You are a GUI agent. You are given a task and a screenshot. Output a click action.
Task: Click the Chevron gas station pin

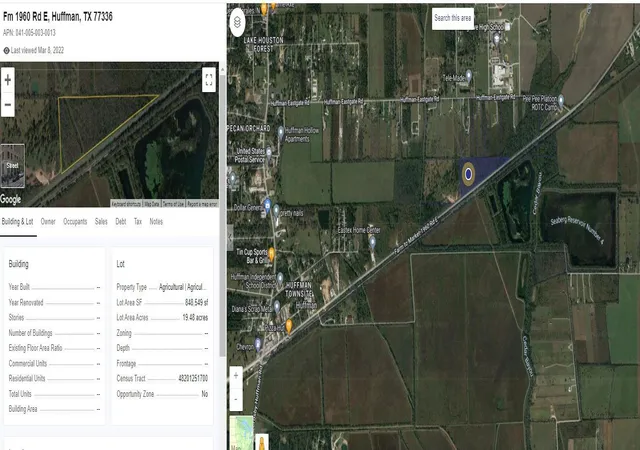(258, 344)
